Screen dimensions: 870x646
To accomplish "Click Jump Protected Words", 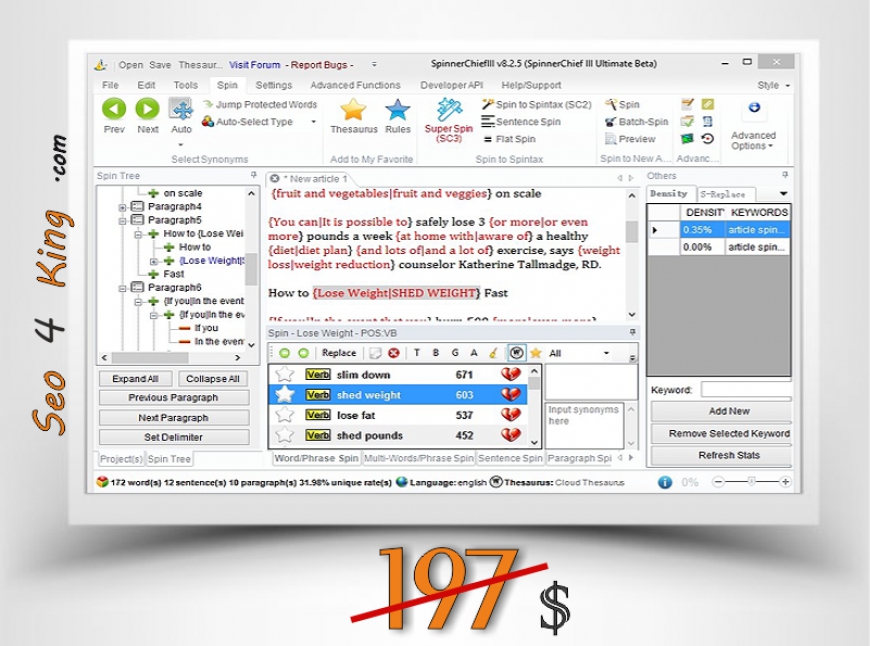I will 260,104.
